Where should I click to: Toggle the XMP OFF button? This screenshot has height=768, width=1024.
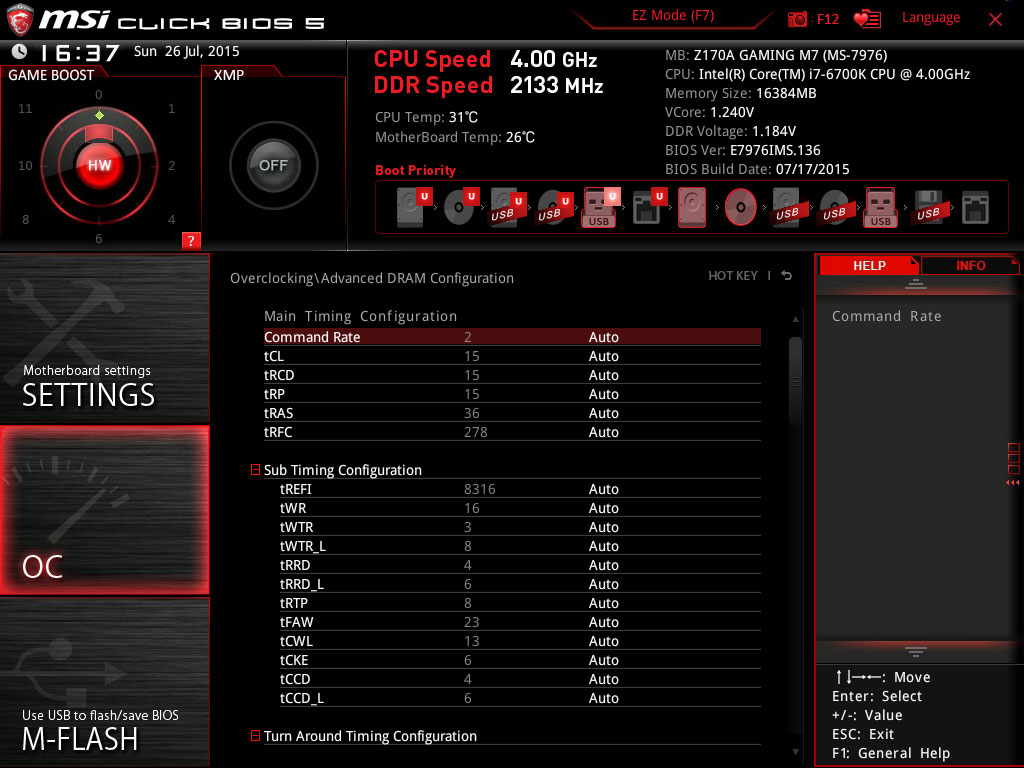coord(274,165)
